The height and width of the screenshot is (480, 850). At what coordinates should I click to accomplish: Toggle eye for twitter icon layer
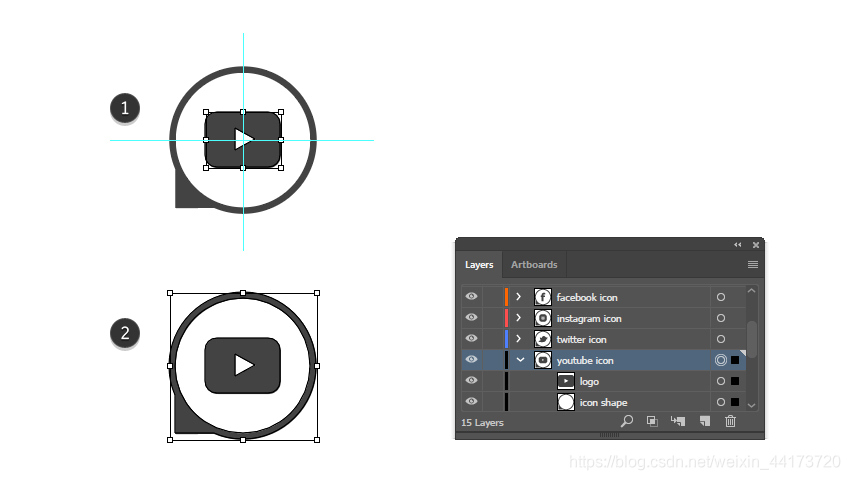[472, 339]
